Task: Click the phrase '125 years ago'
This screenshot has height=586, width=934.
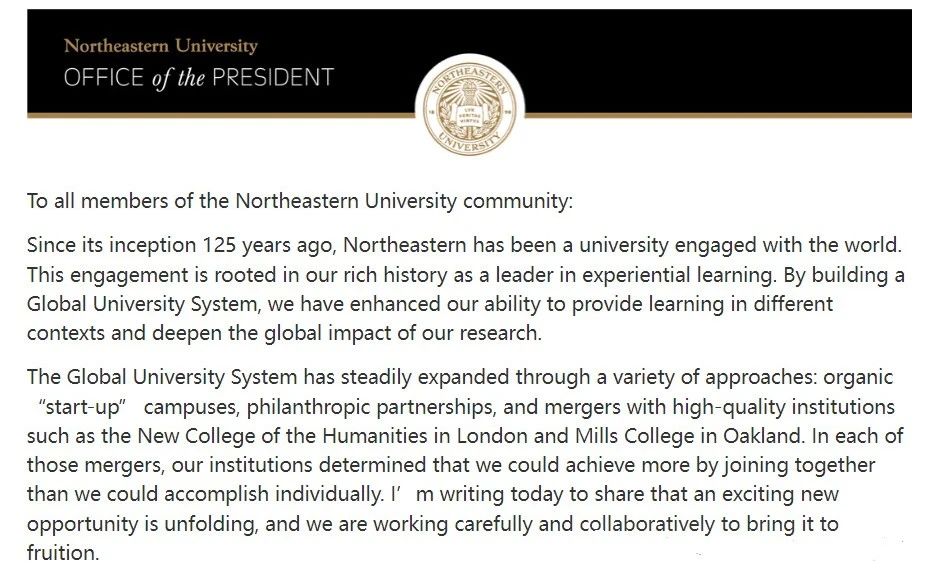Action: tap(267, 245)
